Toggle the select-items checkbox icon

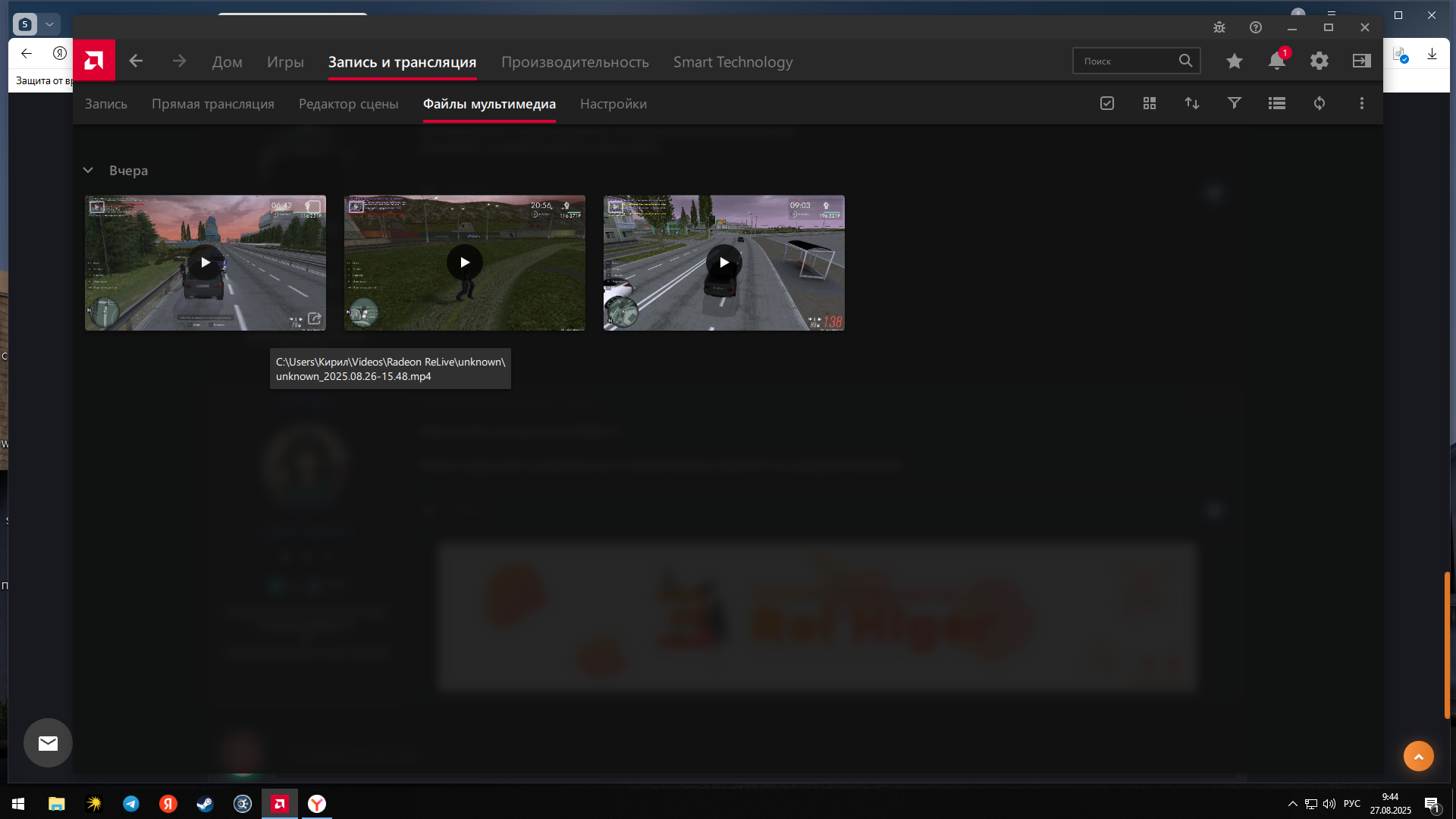tap(1107, 103)
